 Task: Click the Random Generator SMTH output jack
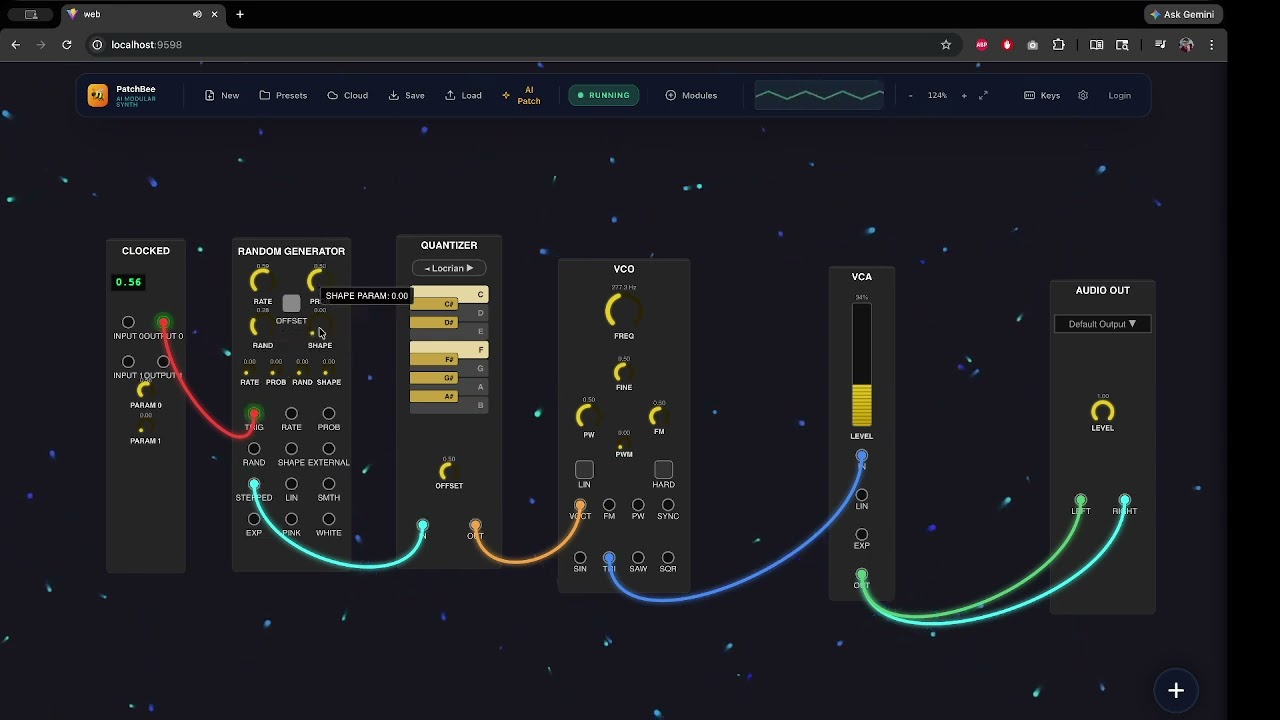(328, 484)
